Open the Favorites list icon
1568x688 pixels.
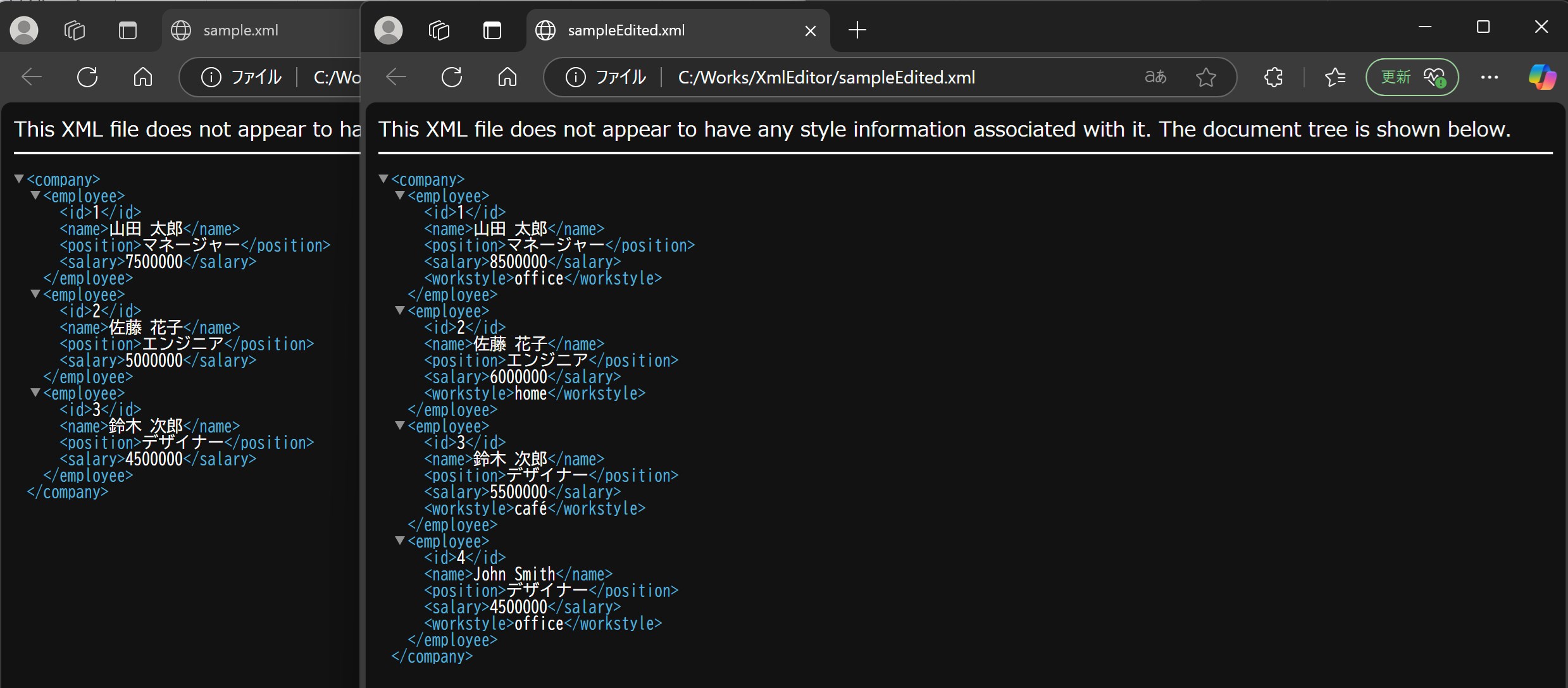click(x=1335, y=77)
